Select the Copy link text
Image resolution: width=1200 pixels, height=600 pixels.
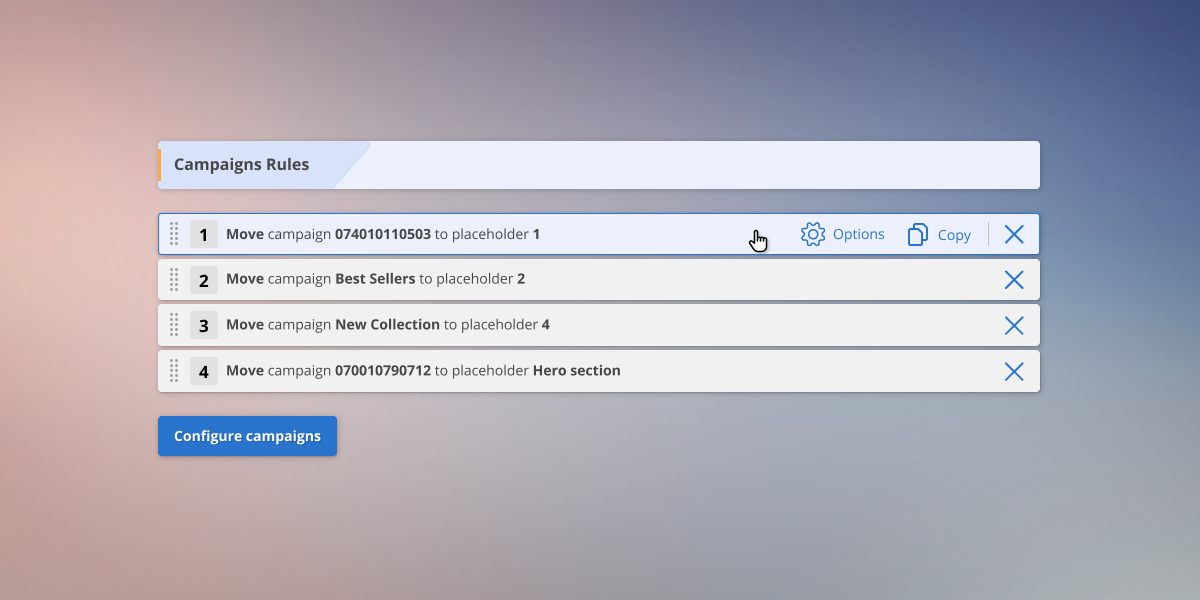pos(954,233)
